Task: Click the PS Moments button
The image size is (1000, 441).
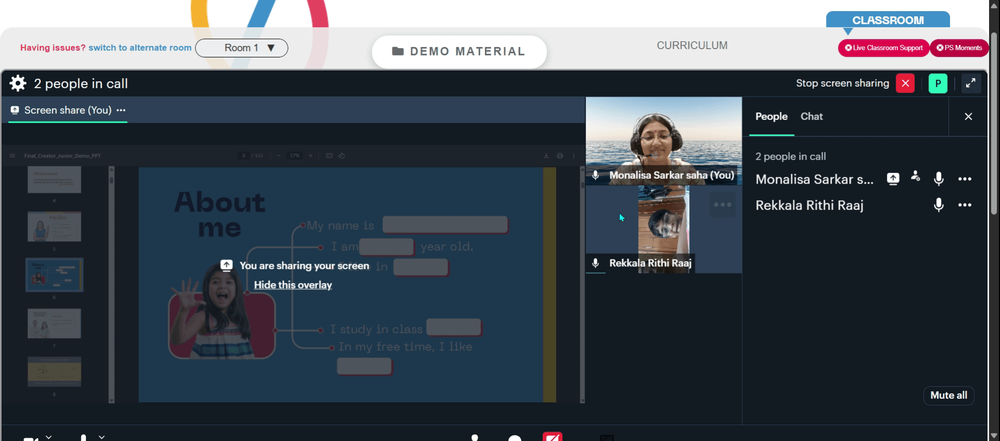Action: click(x=959, y=48)
